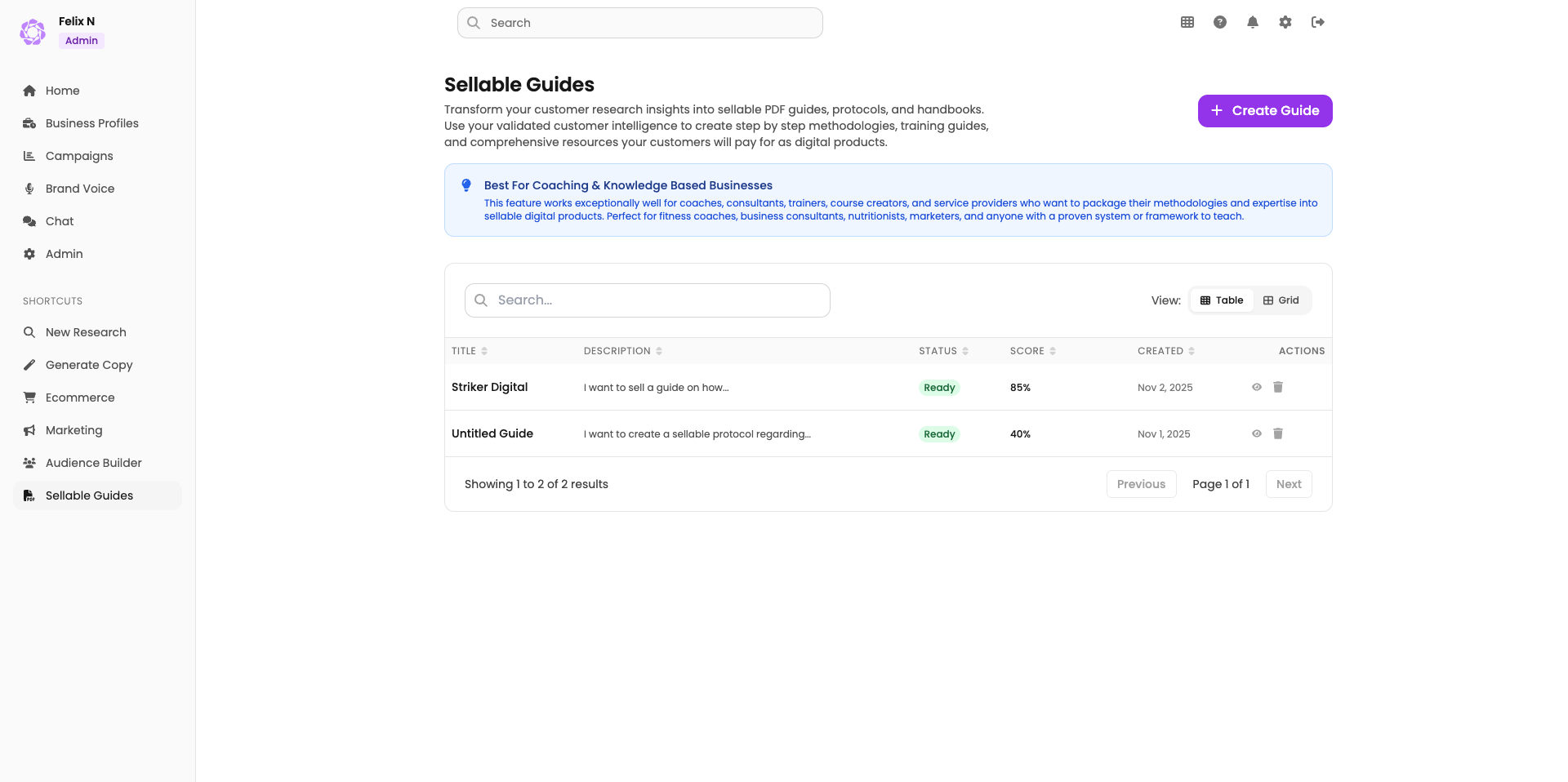View Untitled Guide via eye icon
Screen dimensions: 1568x782
coord(1257,433)
